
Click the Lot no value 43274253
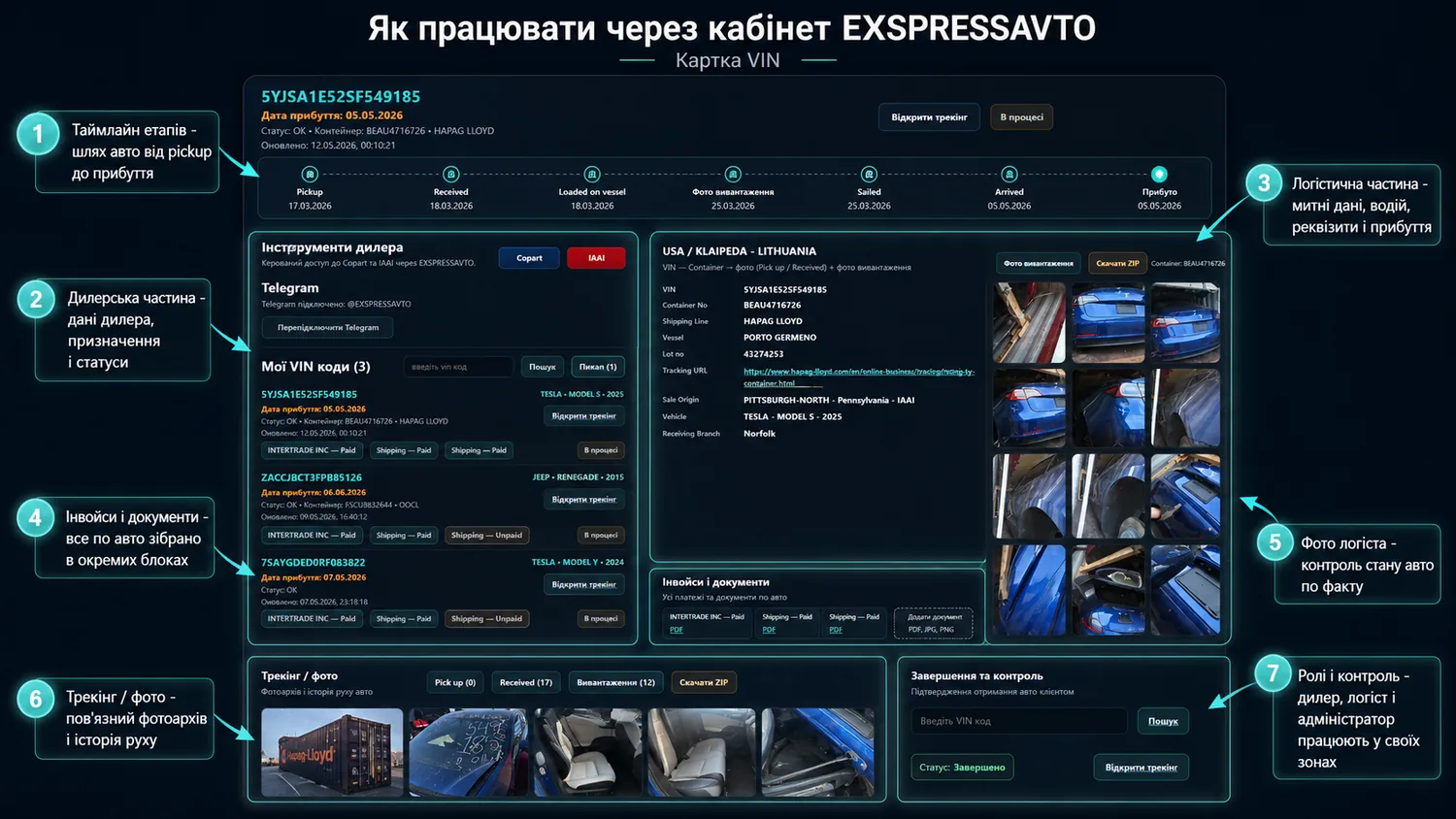pyautogui.click(x=764, y=354)
